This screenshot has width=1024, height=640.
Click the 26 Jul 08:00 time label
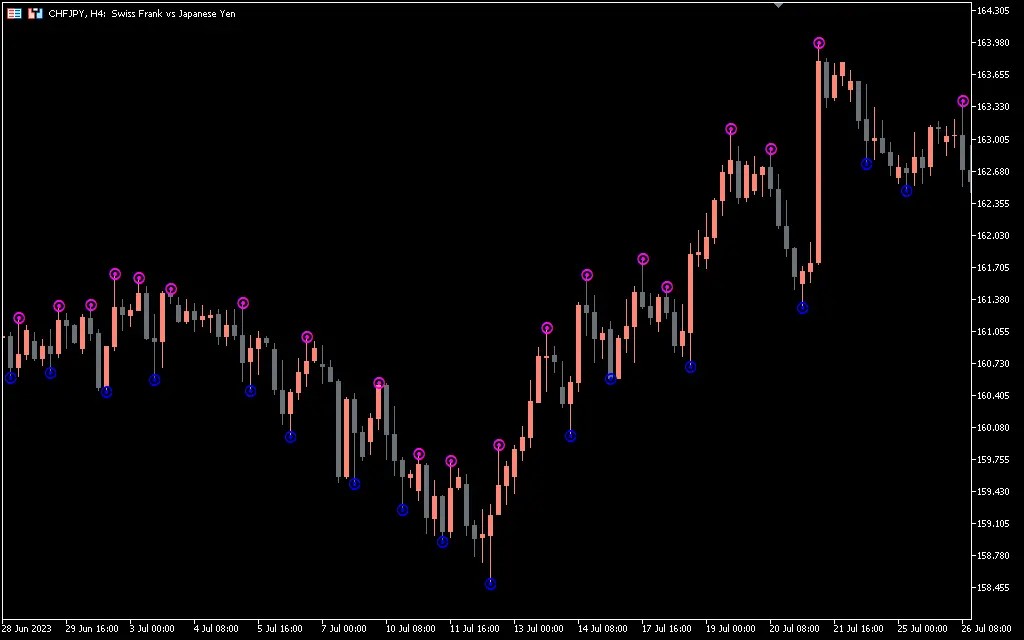pos(990,629)
